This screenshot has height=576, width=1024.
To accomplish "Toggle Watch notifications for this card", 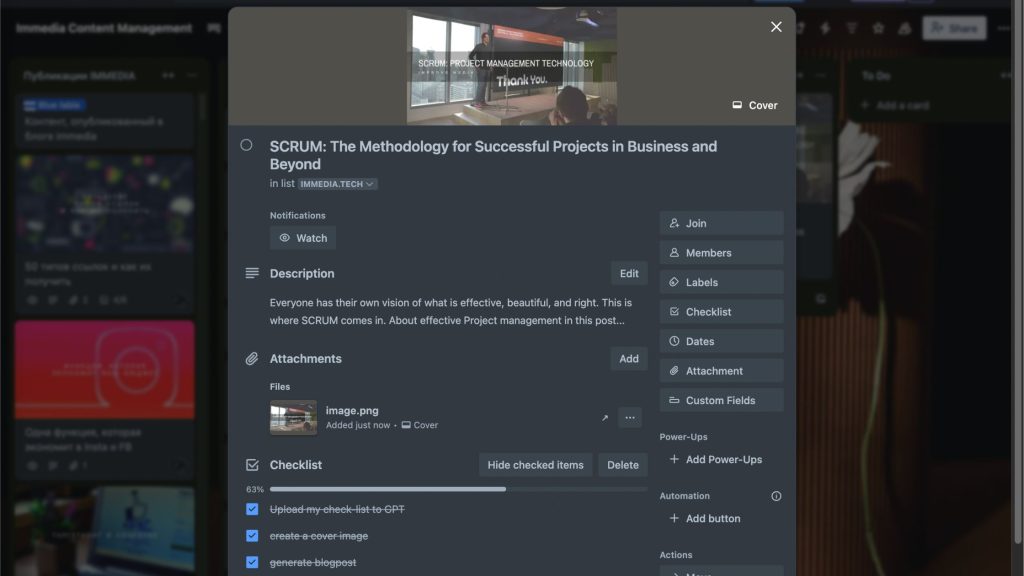I will click(303, 238).
